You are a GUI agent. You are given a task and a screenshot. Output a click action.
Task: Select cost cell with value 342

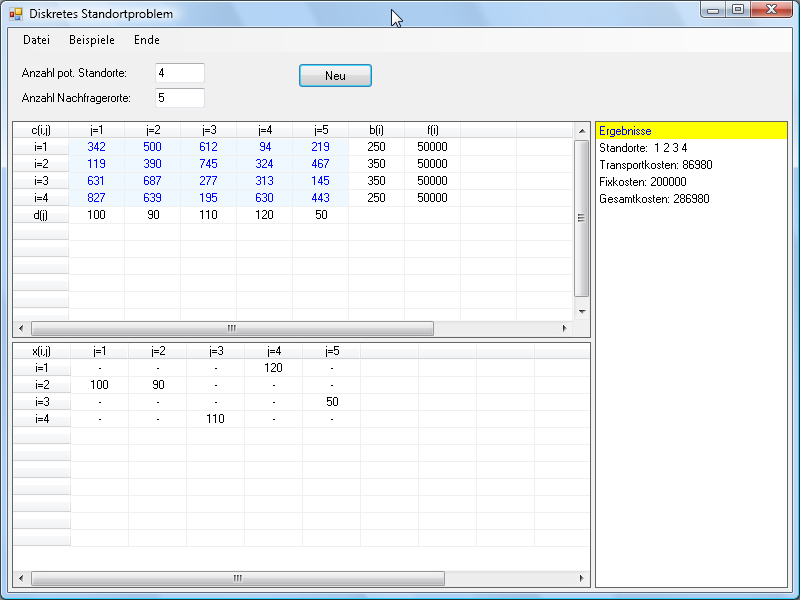tap(97, 147)
